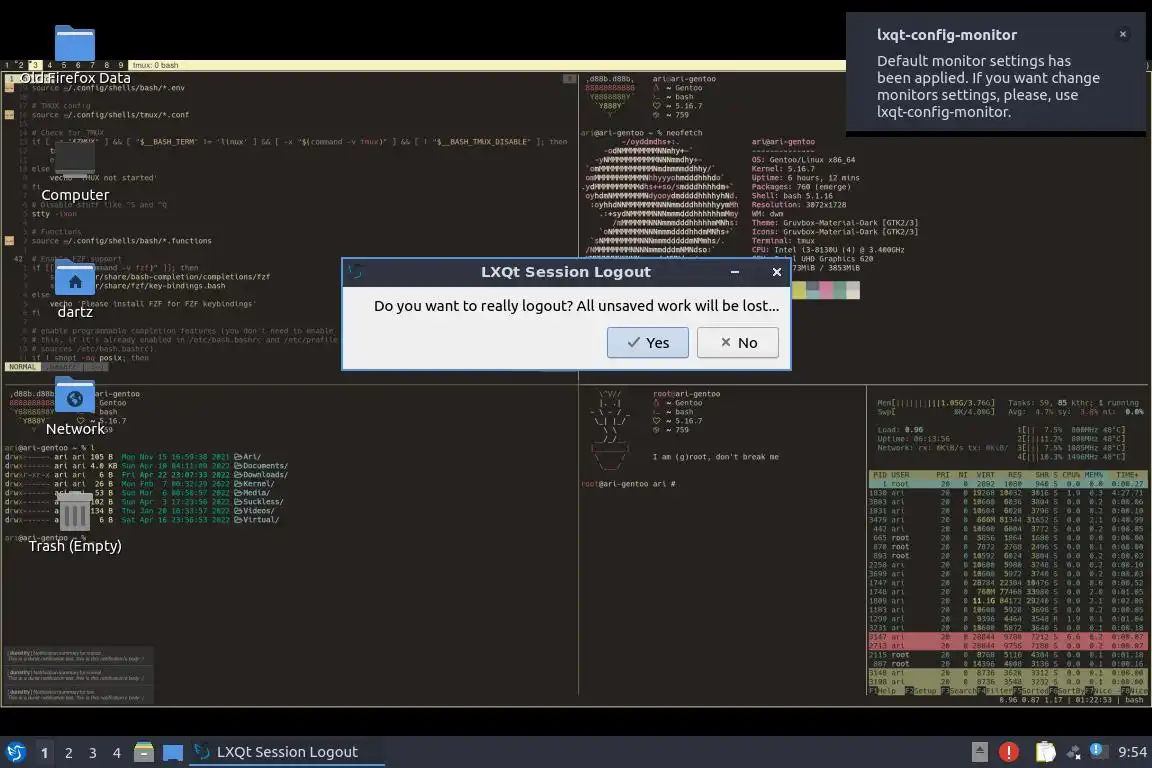Image resolution: width=1152 pixels, height=768 pixels.
Task: Open the notification info tray icon
Action: coord(1096,750)
